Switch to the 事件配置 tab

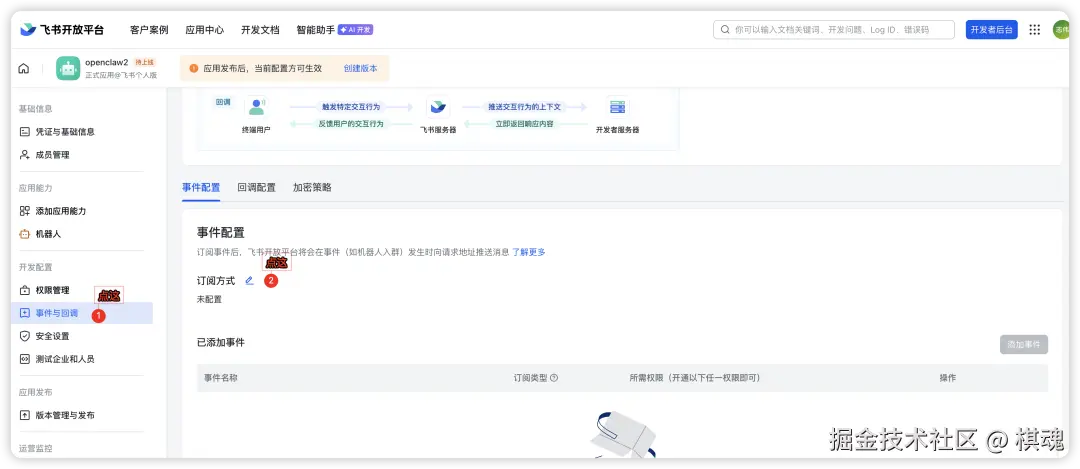(x=201, y=187)
